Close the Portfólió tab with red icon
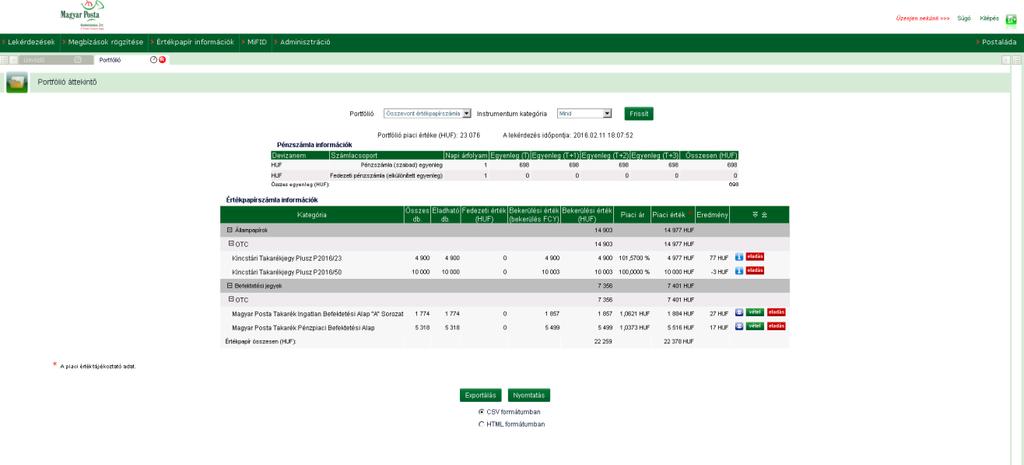This screenshot has height=465, width=1024. tap(162, 59)
